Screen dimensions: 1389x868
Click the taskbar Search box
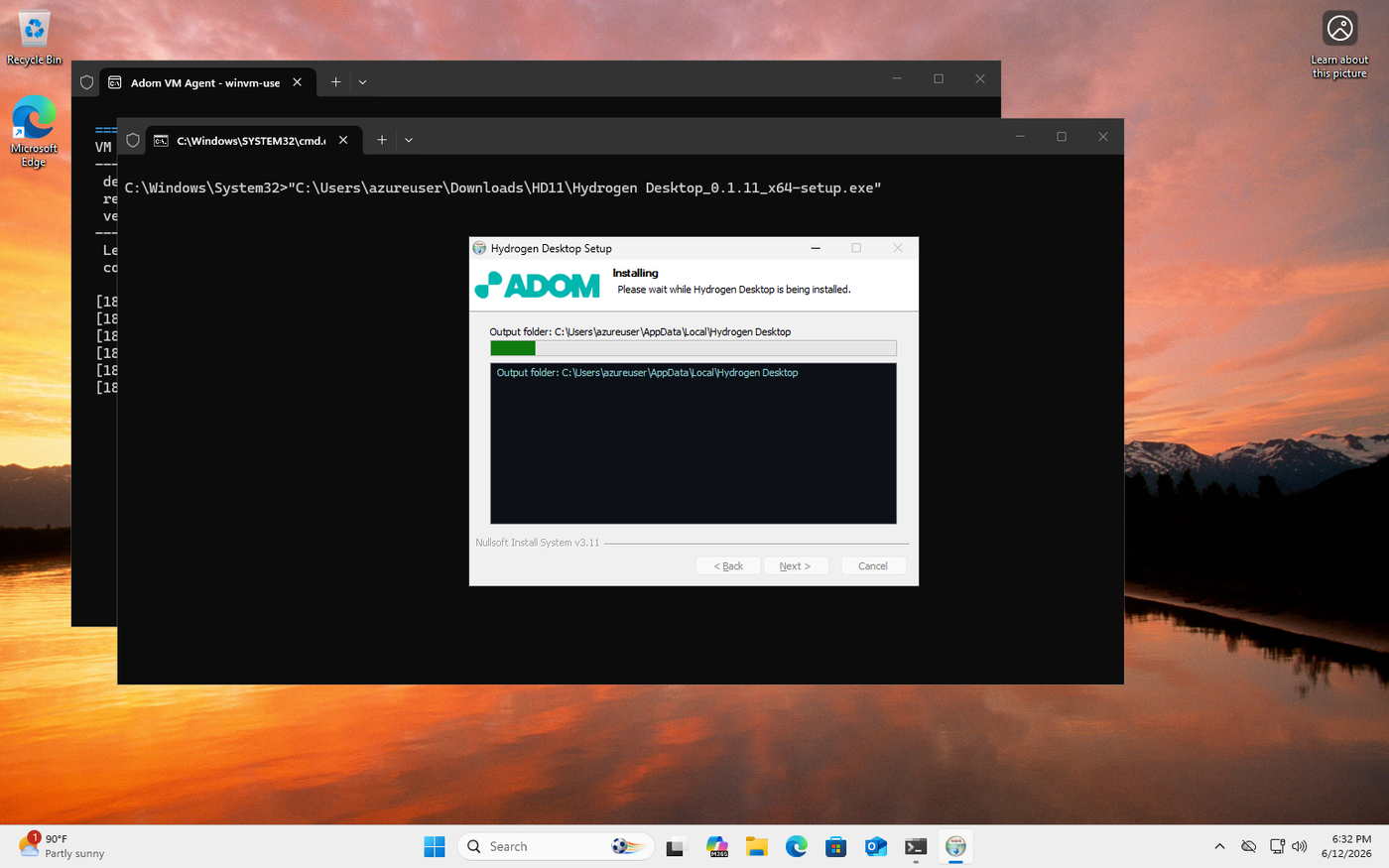pyautogui.click(x=556, y=846)
